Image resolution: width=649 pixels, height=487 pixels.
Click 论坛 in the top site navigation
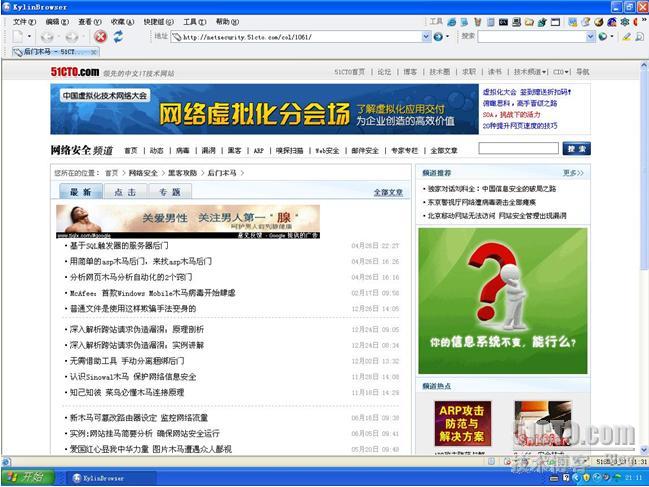[x=384, y=72]
